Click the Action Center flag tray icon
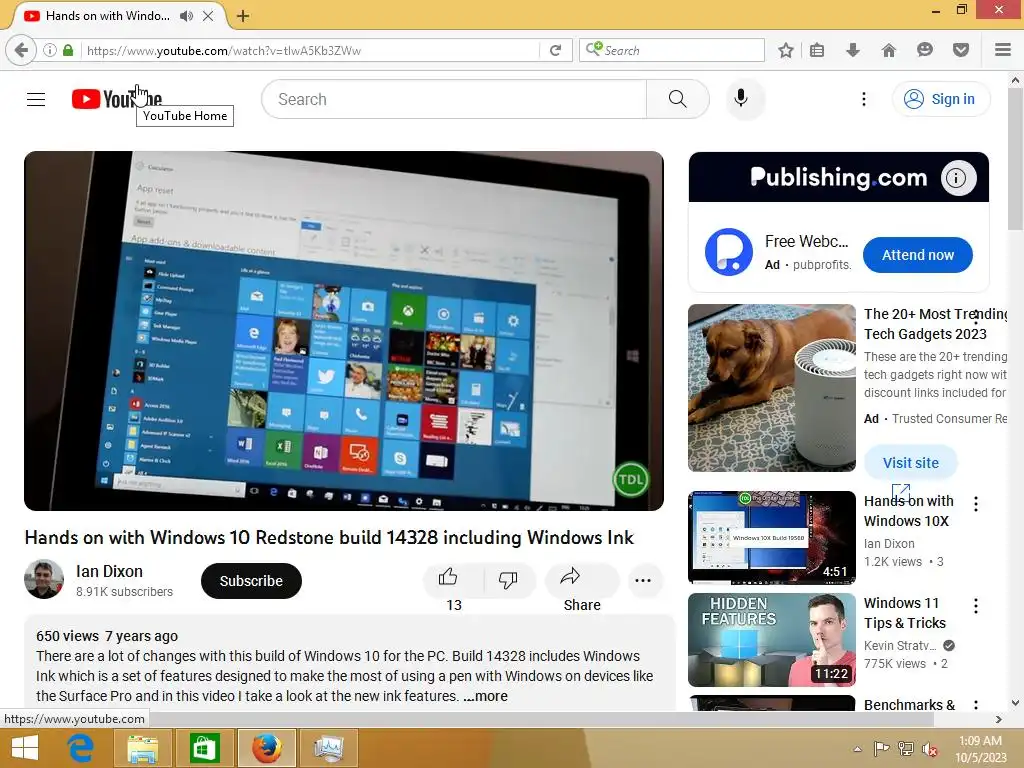The image size is (1024, 768). pos(882,749)
